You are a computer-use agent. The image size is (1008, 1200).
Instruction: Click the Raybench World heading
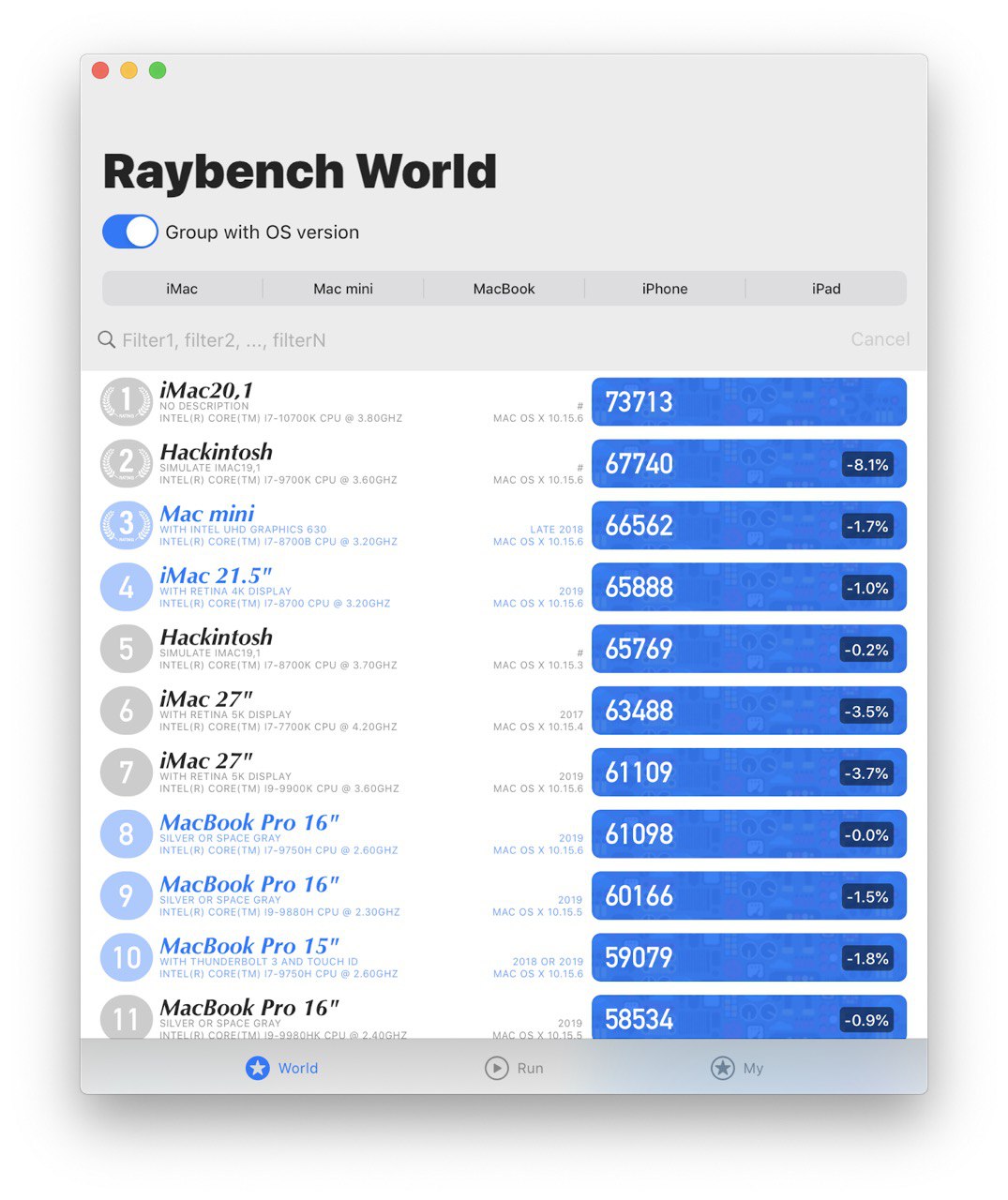(300, 172)
